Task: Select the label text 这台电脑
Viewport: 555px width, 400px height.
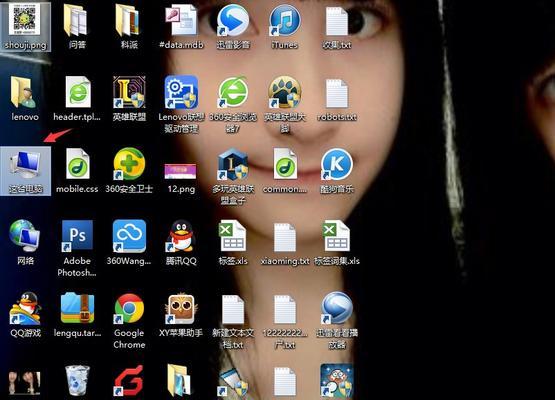Action: pyautogui.click(x=25, y=189)
